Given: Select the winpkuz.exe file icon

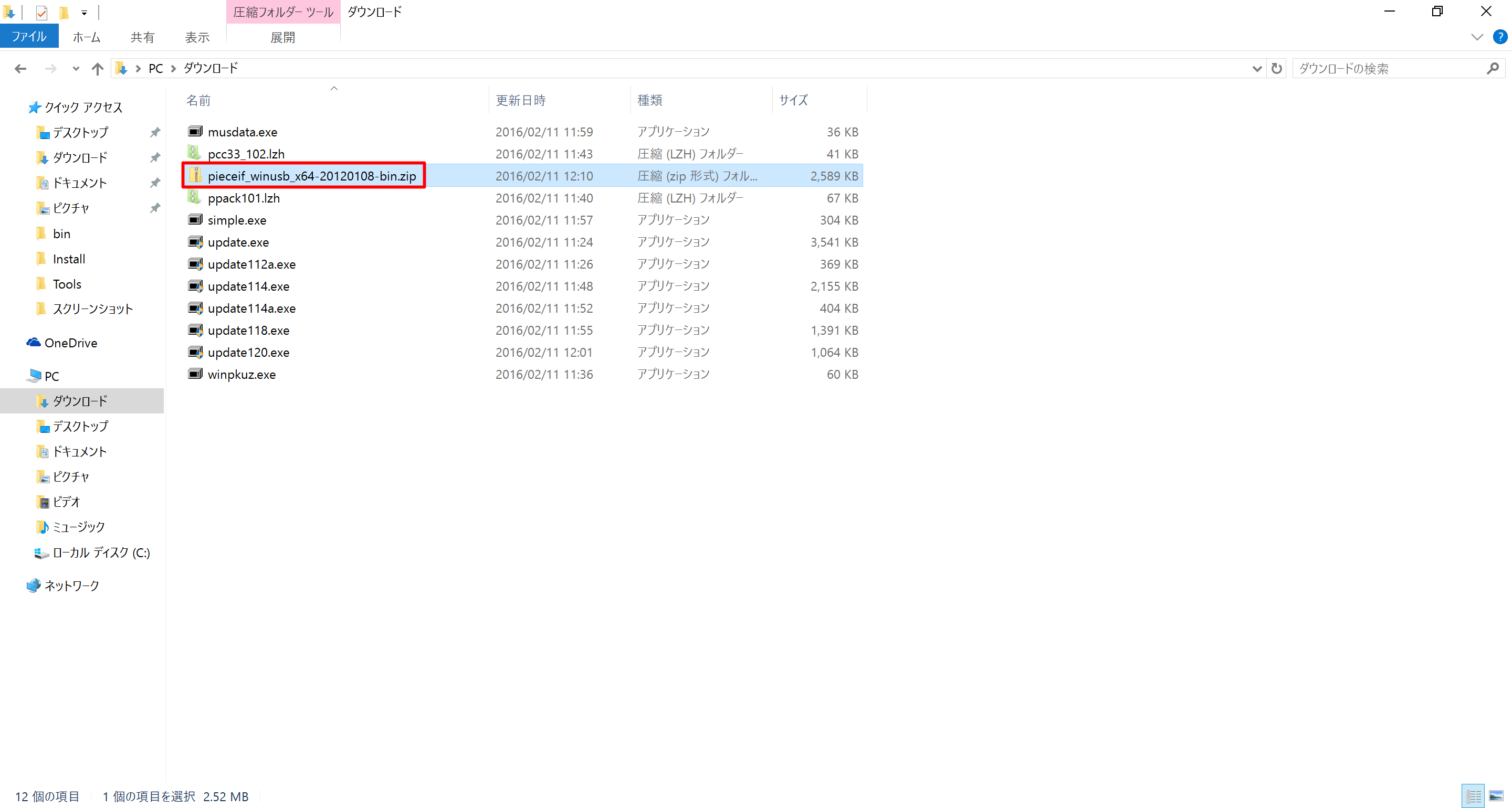Looking at the screenshot, I should tap(195, 374).
